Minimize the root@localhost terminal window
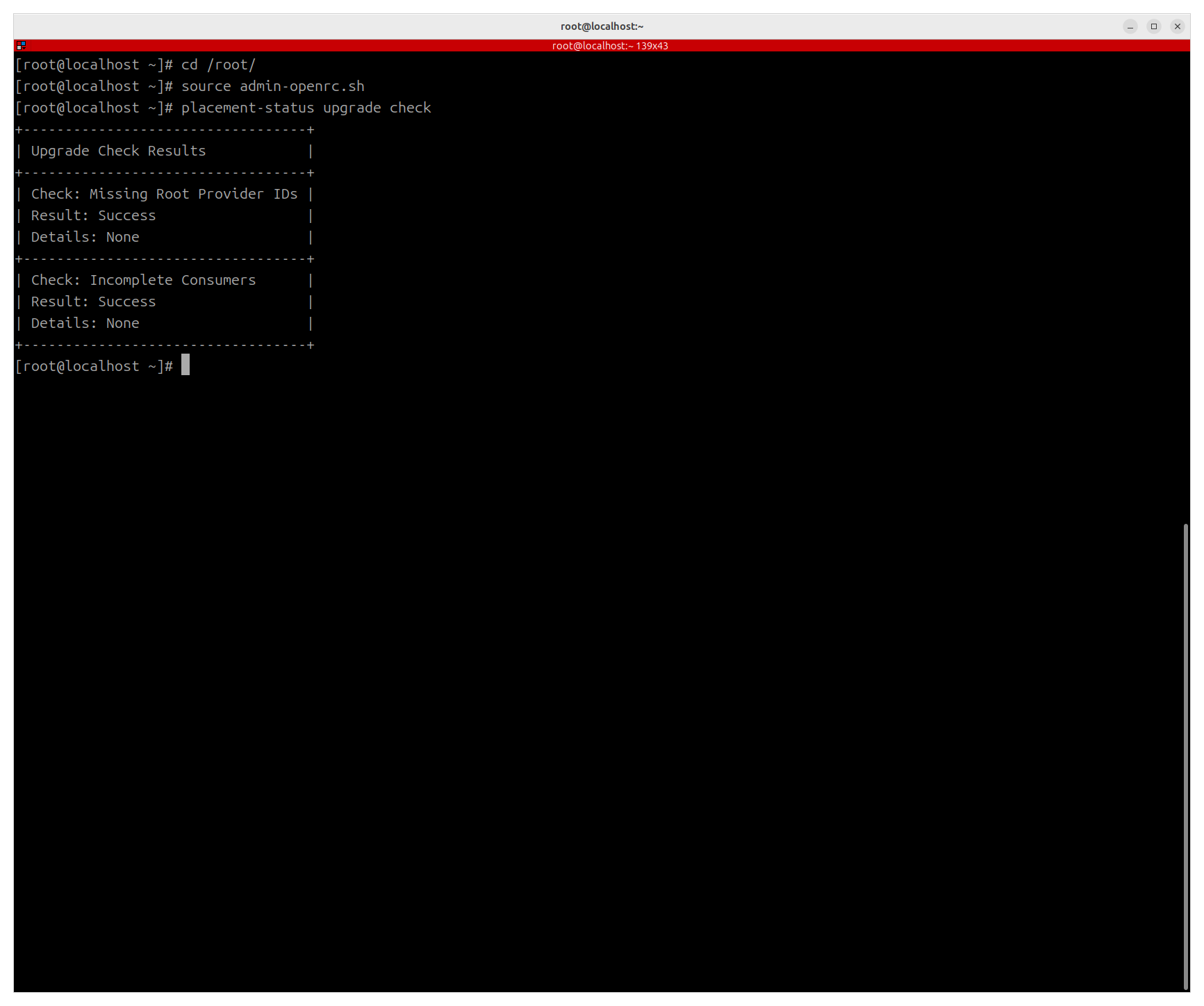 coord(1130,26)
